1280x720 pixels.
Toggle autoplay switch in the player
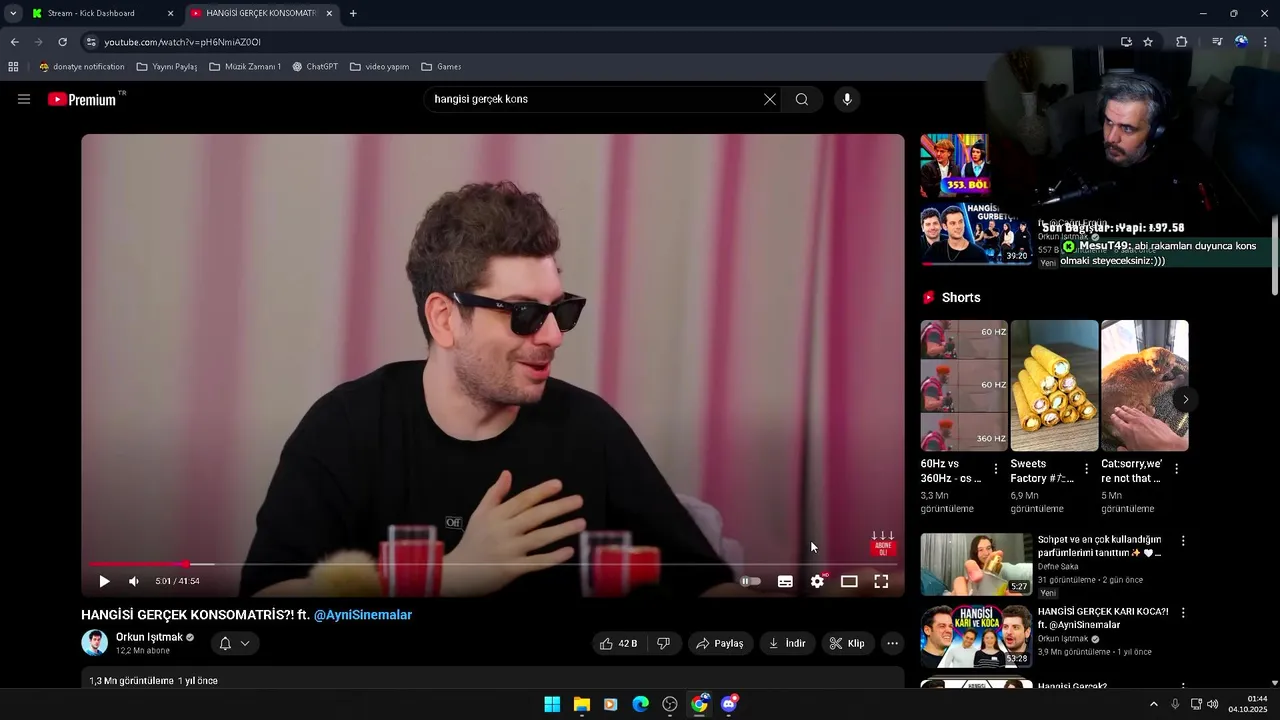tap(750, 581)
